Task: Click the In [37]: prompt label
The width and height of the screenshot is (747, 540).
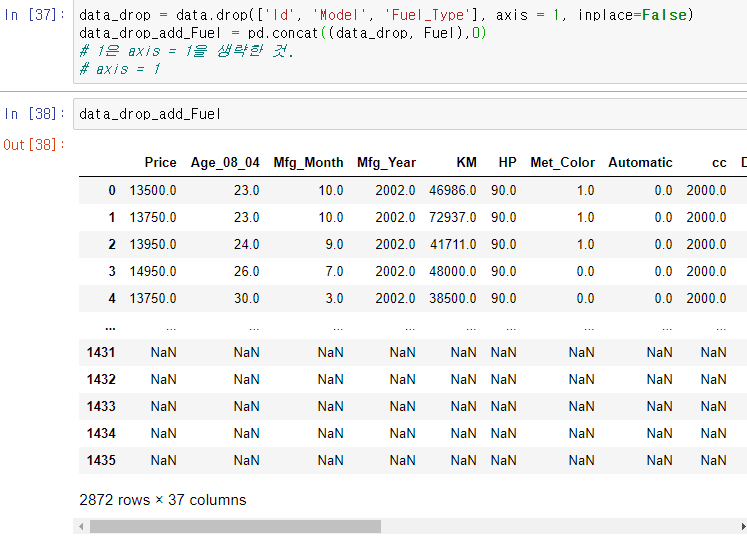Action: point(34,15)
